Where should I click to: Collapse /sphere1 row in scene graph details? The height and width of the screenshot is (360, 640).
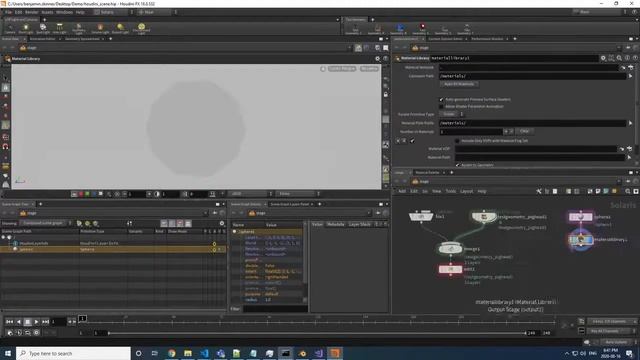coord(234,231)
